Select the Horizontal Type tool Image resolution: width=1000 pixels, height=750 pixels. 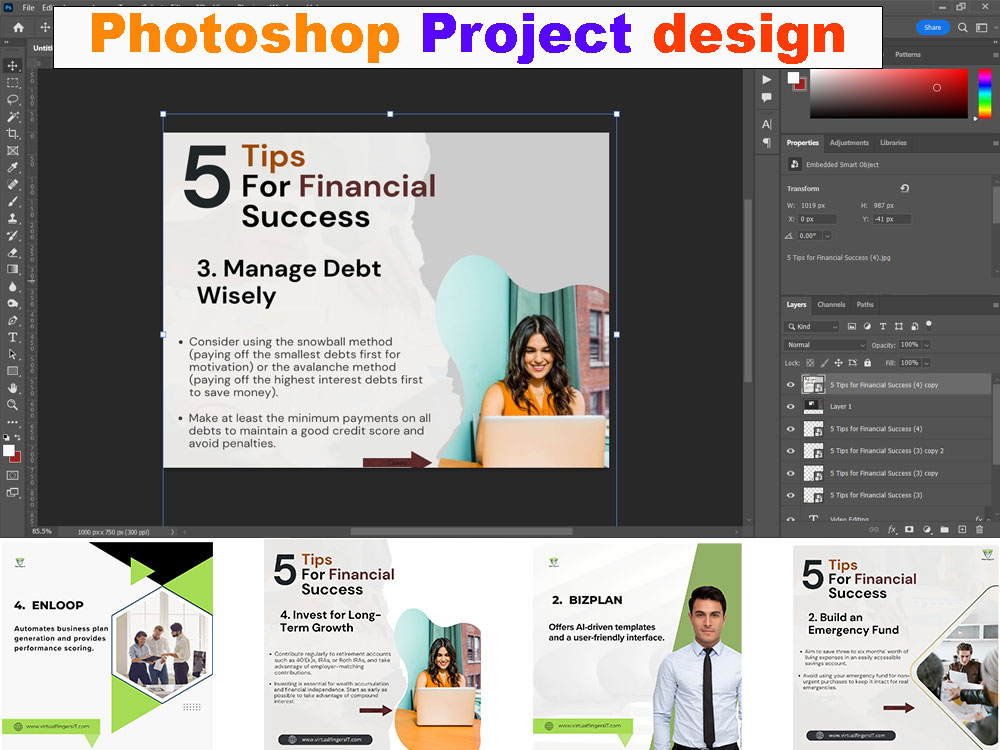click(12, 337)
